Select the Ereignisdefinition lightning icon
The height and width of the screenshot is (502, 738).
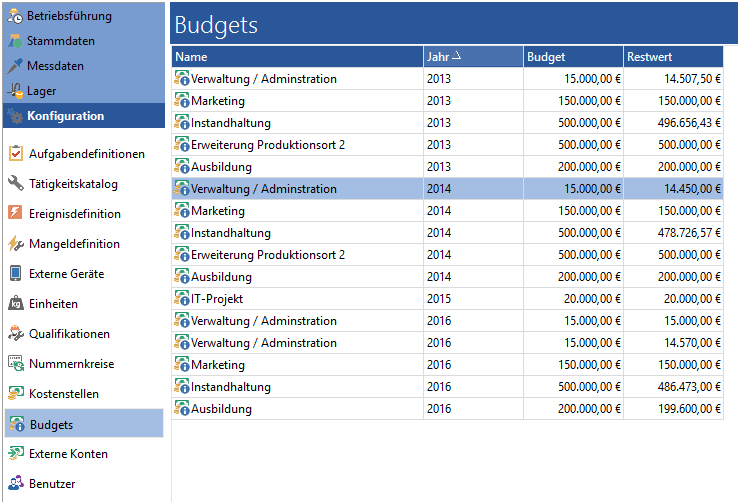click(x=15, y=213)
